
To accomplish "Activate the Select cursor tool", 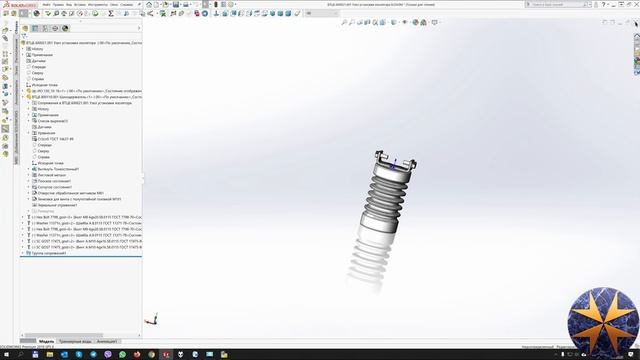I will (205, 4).
